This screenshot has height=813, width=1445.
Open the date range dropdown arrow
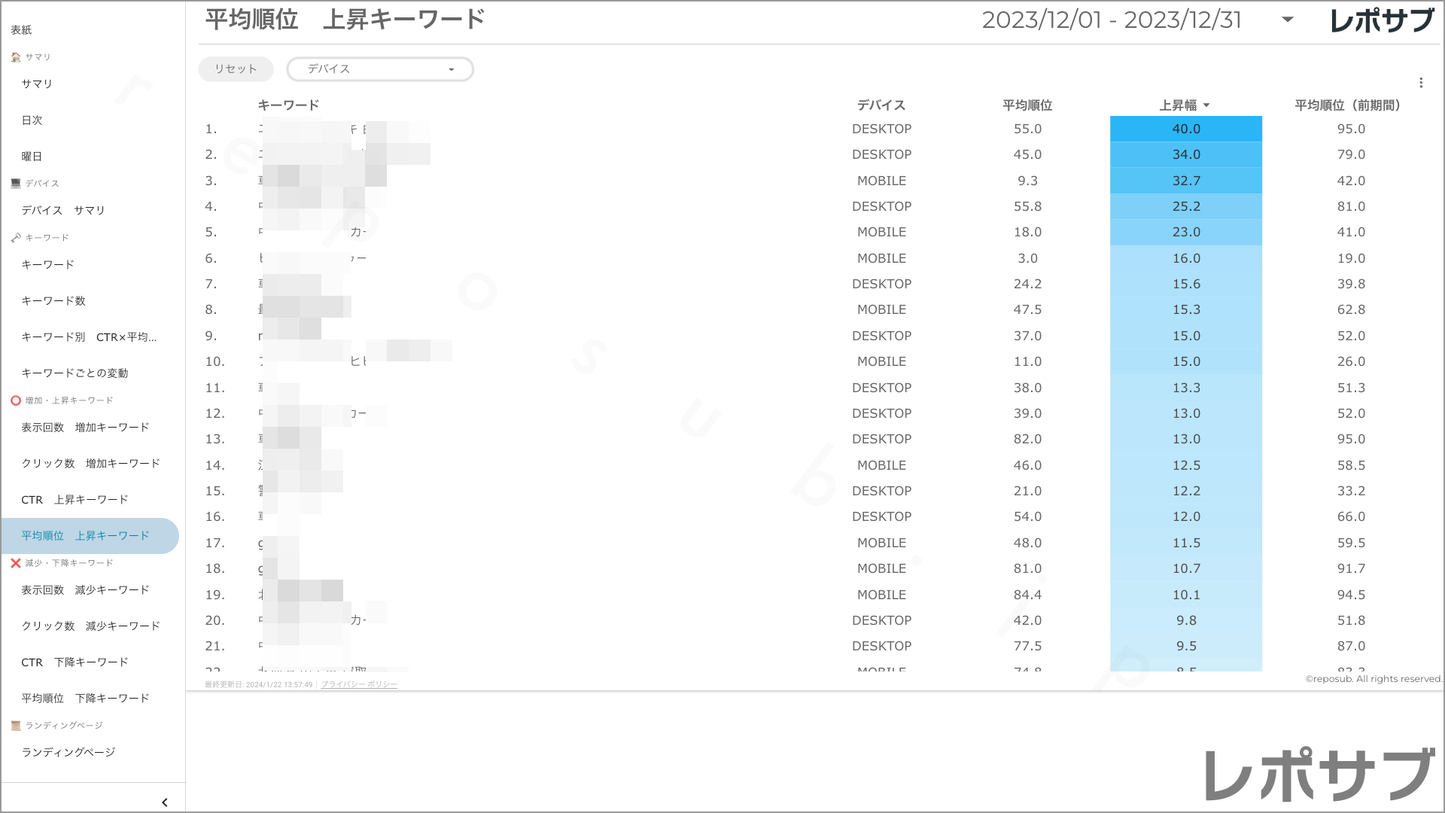[x=1287, y=20]
